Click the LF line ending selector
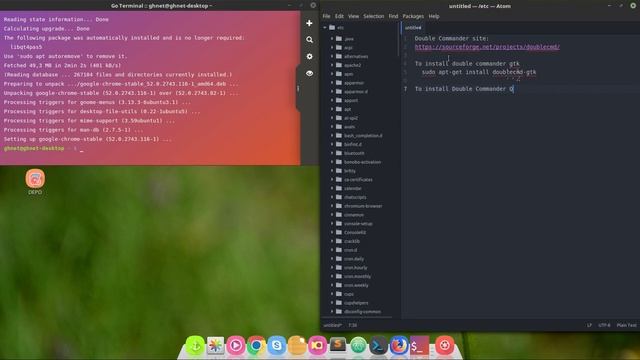640x360 pixels. tap(589, 325)
